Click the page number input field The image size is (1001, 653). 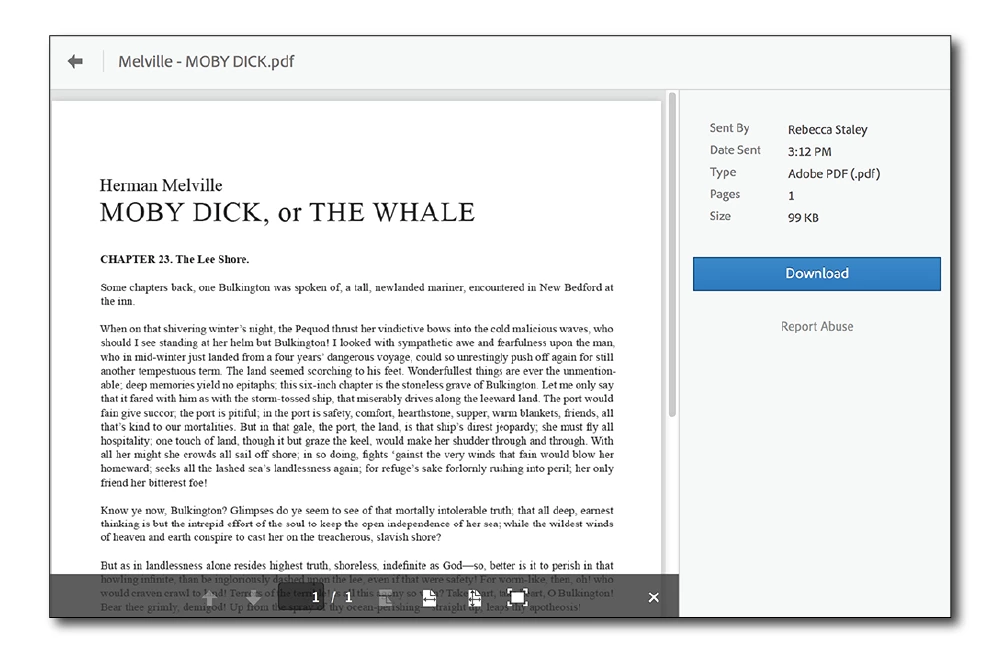pyautogui.click(x=301, y=597)
